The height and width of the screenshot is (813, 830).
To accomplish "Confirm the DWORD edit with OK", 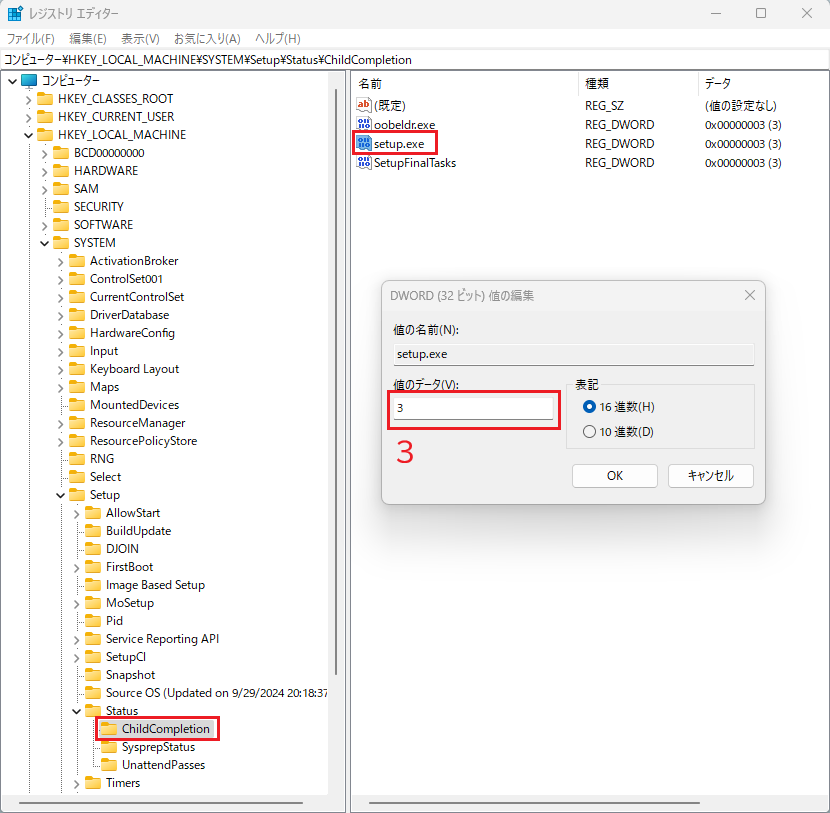I will 615,475.
